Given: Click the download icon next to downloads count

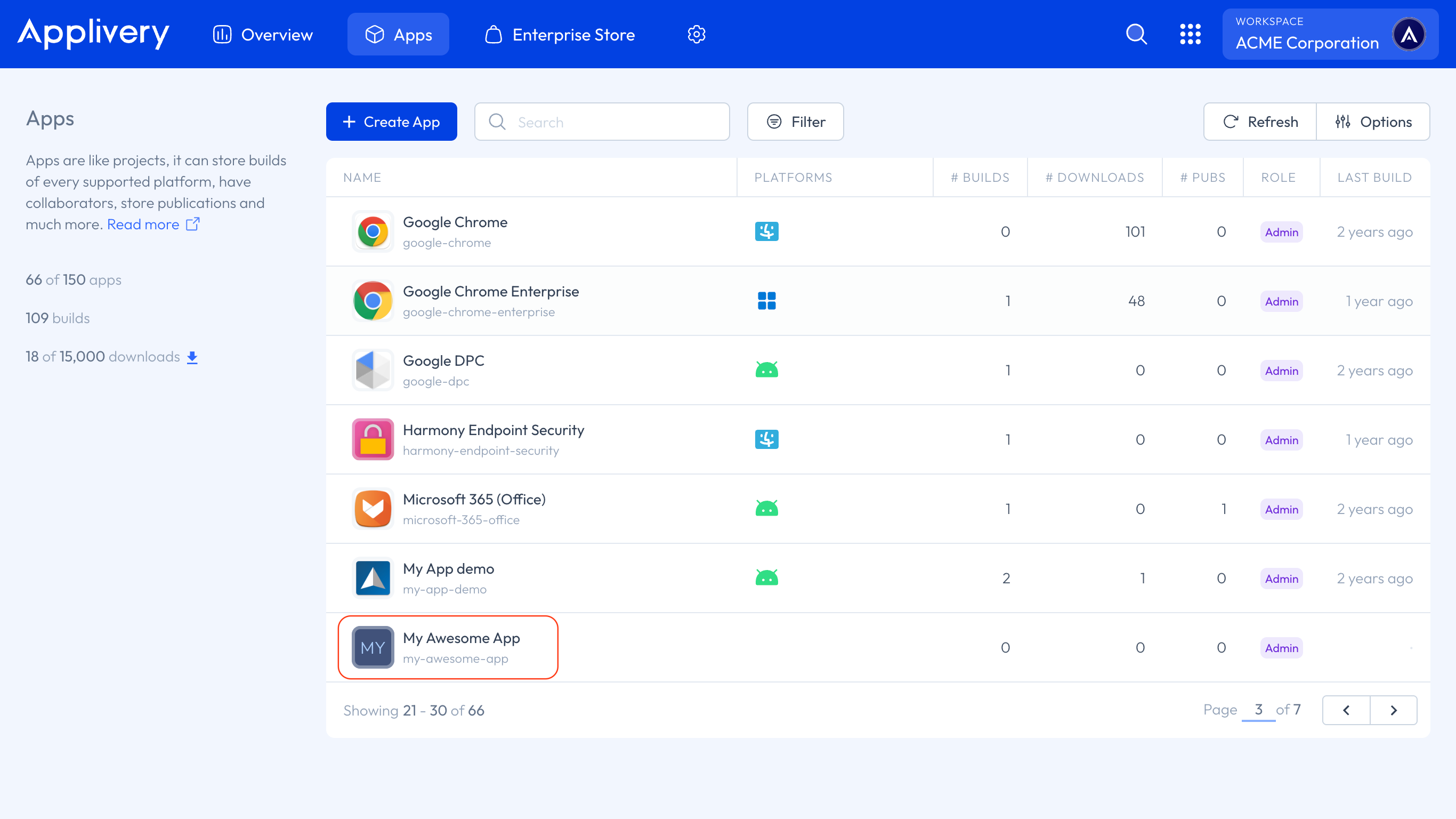Looking at the screenshot, I should pos(192,356).
